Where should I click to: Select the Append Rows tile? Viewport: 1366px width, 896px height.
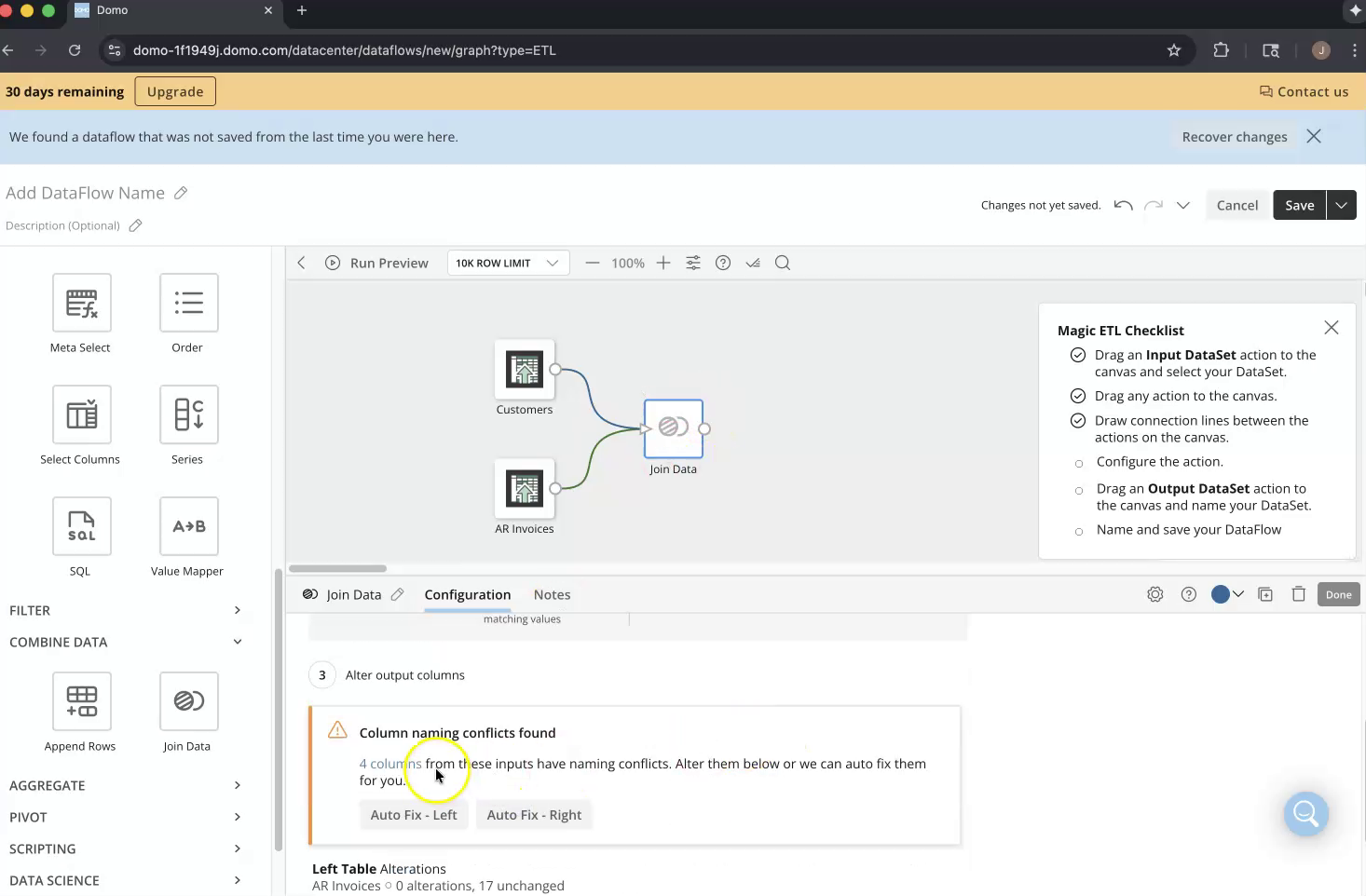(82, 701)
